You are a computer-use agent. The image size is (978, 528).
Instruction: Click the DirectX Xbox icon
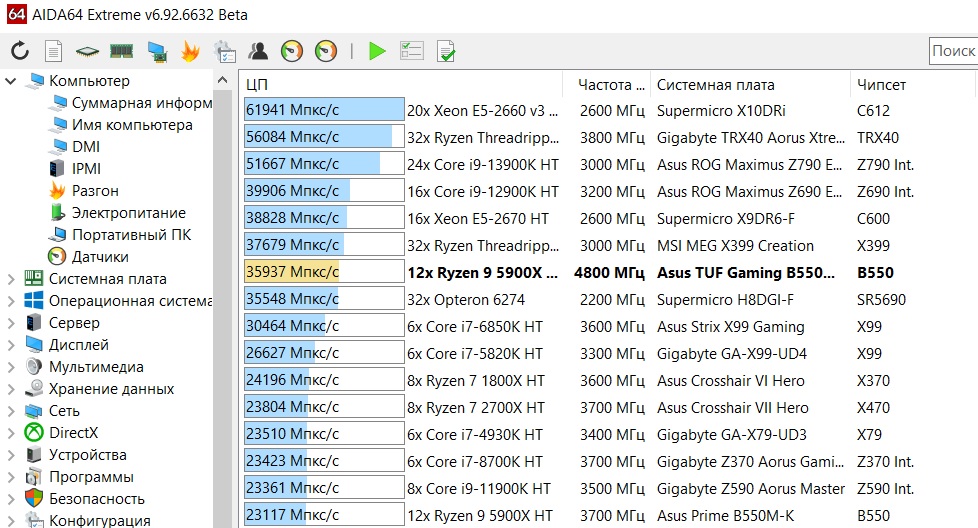point(34,433)
